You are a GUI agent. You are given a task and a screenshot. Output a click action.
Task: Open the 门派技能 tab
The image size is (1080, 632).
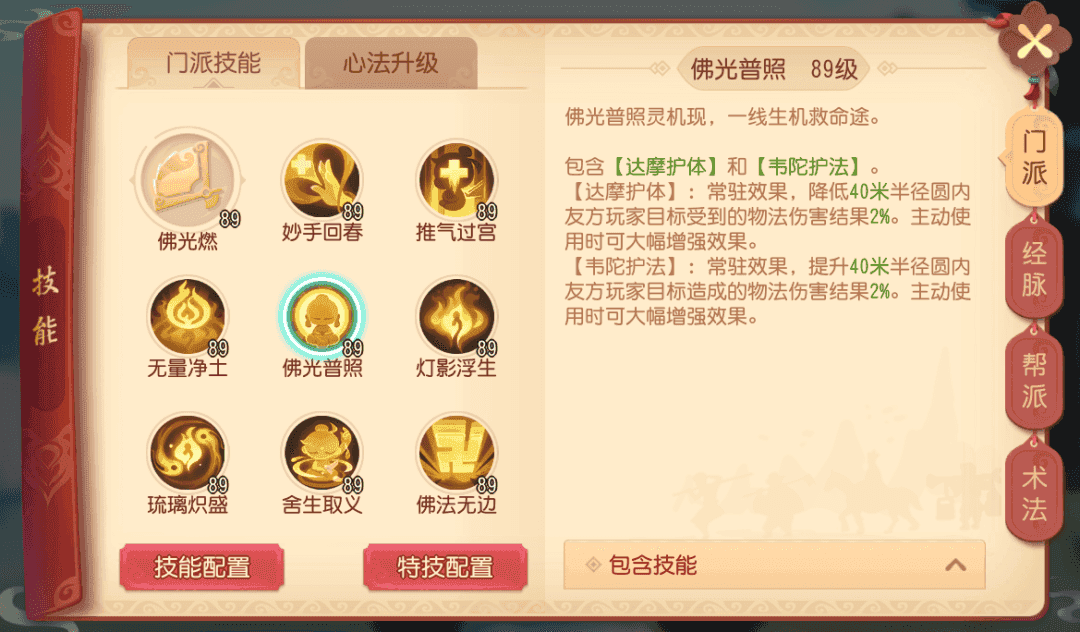[214, 63]
